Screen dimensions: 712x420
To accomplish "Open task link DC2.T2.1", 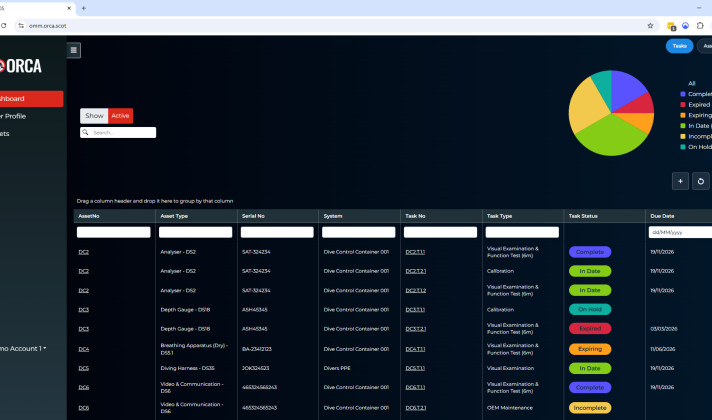I will click(415, 271).
